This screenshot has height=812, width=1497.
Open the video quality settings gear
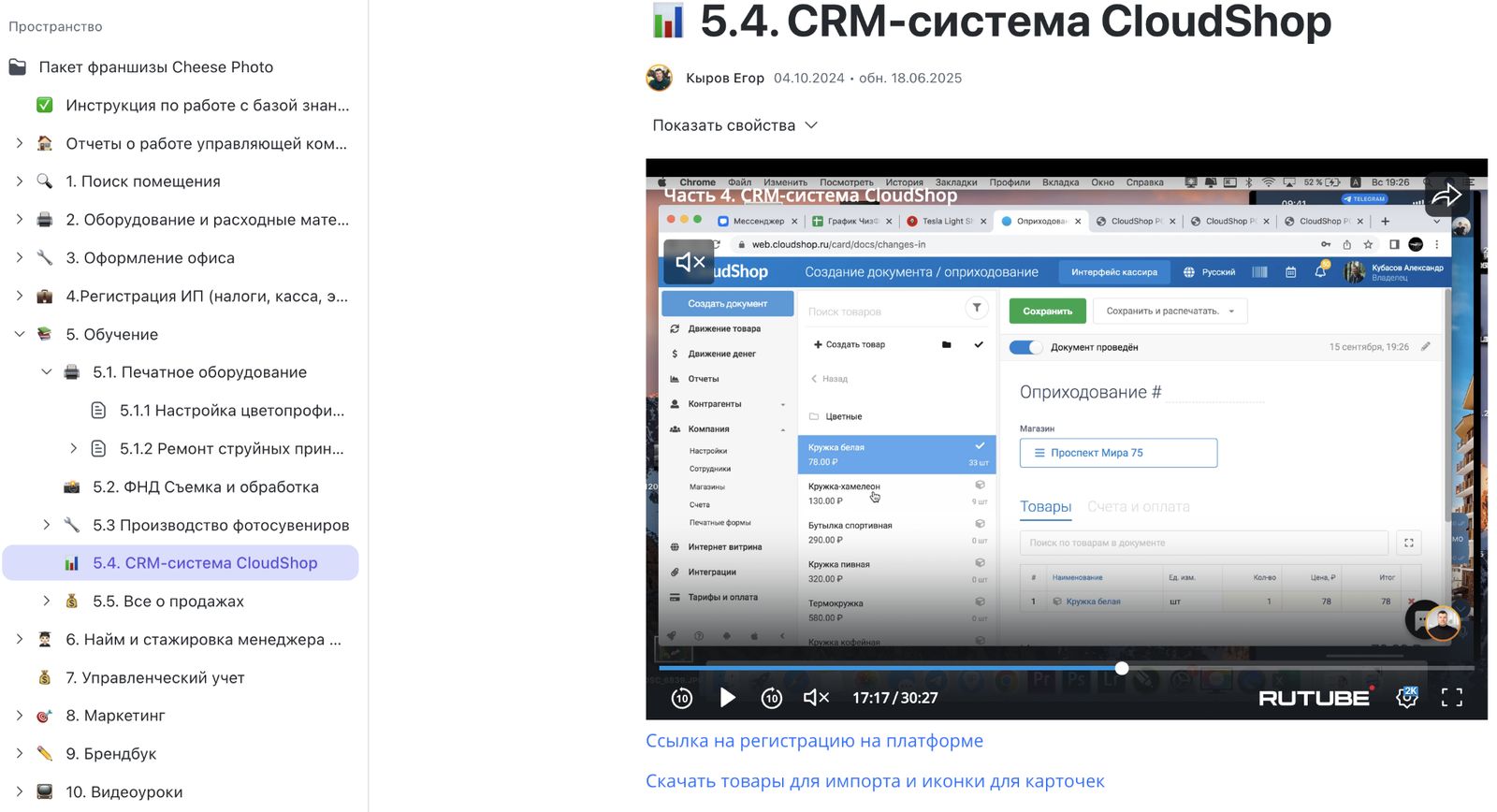[1407, 697]
